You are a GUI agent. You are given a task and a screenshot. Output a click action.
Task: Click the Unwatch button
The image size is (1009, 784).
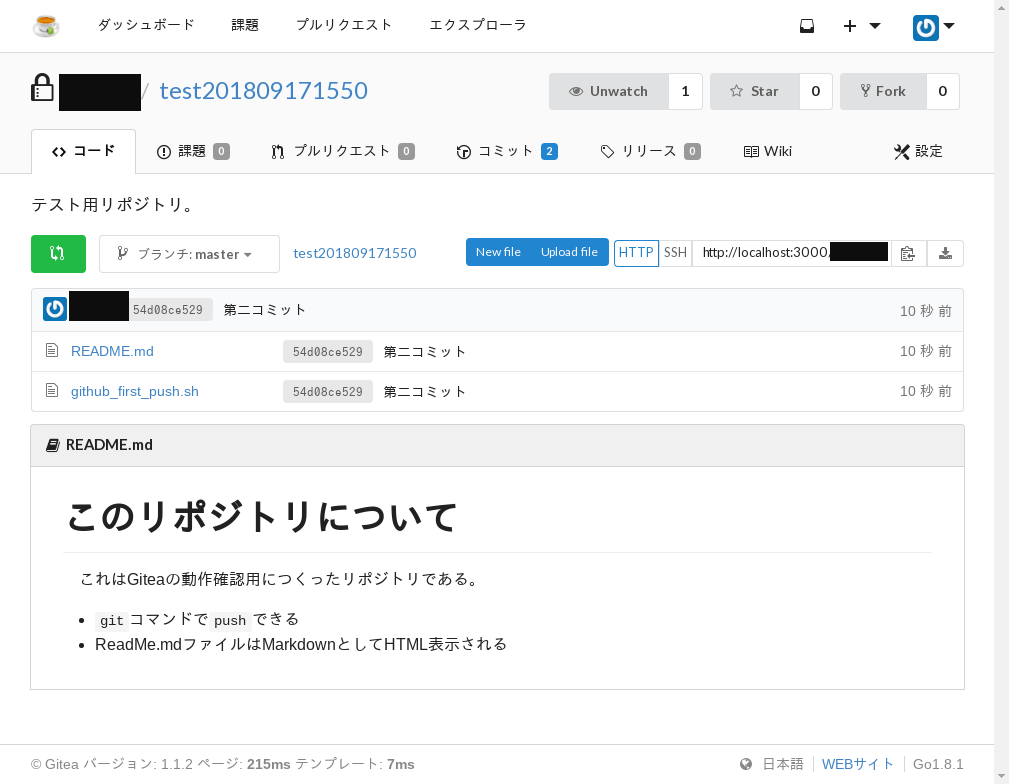[609, 91]
